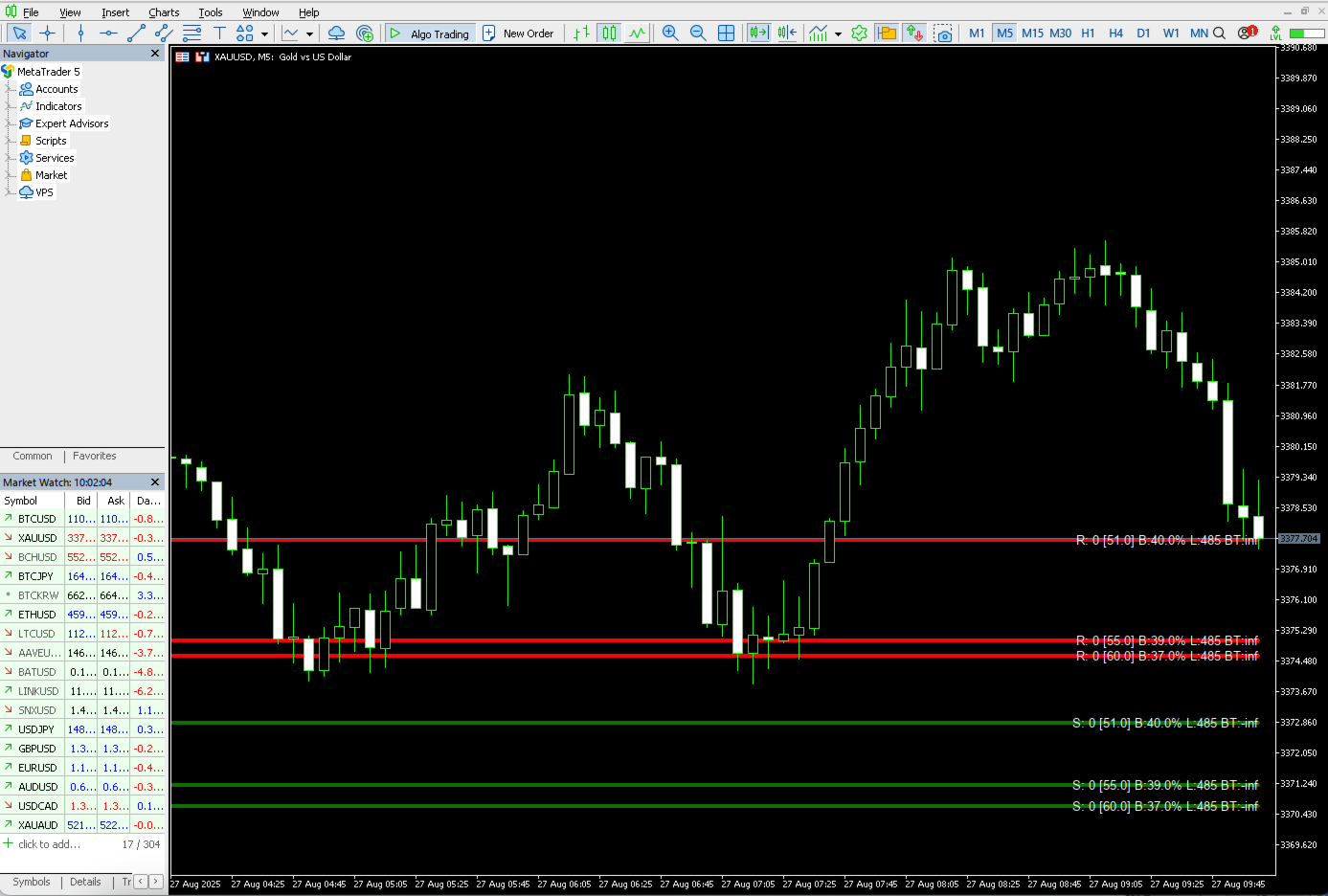Zoom in on the chart
The image size is (1328, 896).
click(670, 34)
